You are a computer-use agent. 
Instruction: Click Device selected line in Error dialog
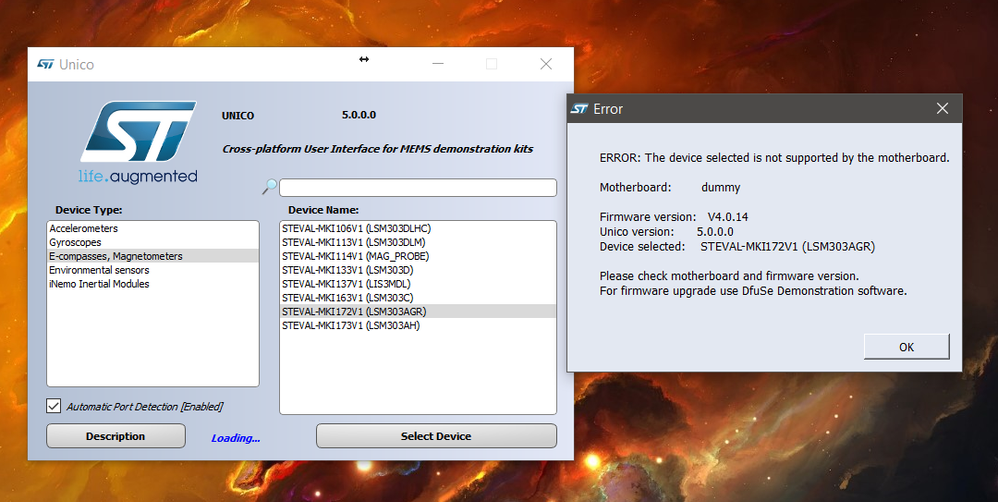click(x=737, y=246)
